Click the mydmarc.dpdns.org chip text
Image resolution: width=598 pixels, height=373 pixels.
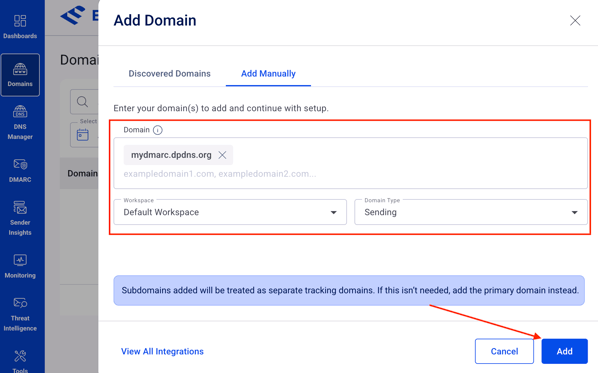coord(171,155)
